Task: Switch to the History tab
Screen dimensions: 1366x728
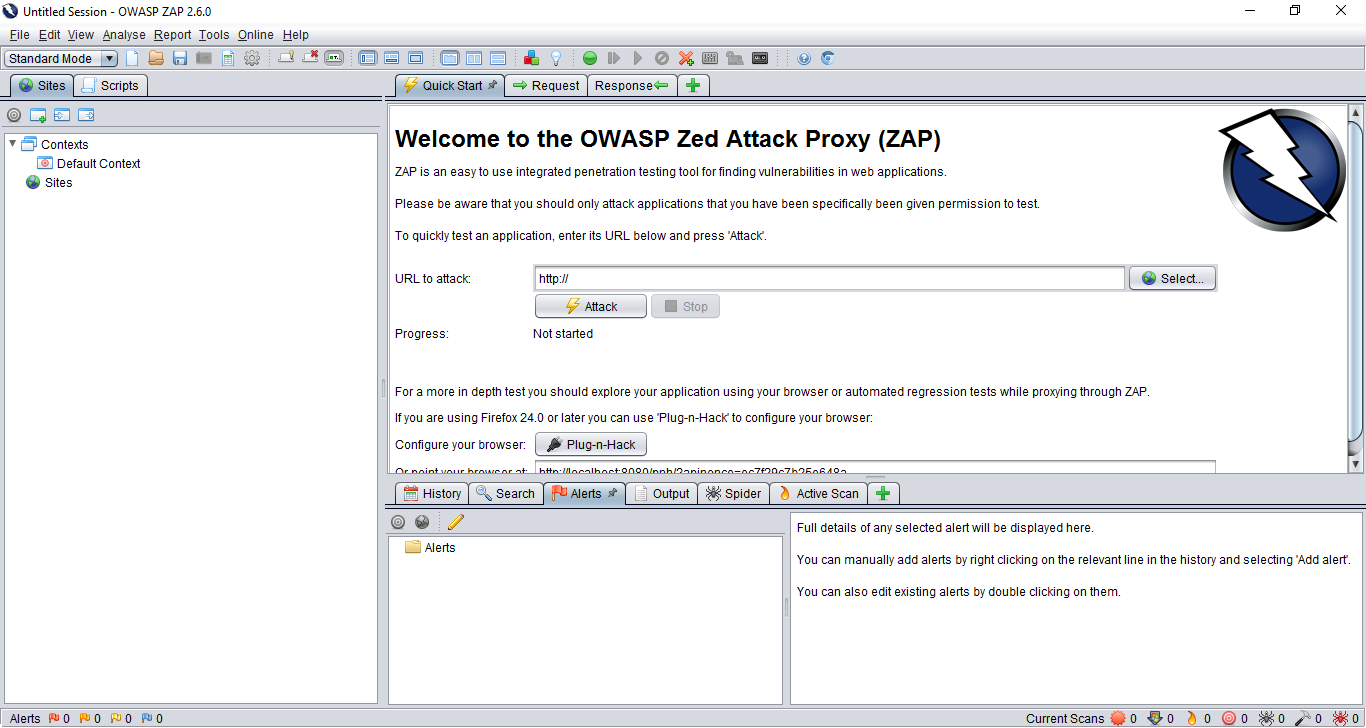Action: click(x=432, y=493)
